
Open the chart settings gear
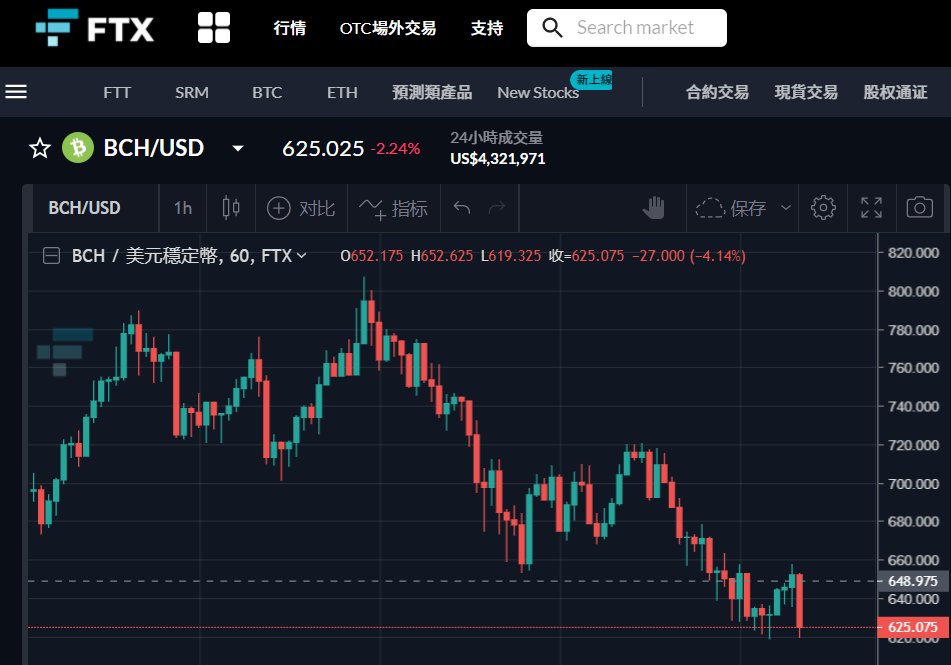pyautogui.click(x=822, y=208)
